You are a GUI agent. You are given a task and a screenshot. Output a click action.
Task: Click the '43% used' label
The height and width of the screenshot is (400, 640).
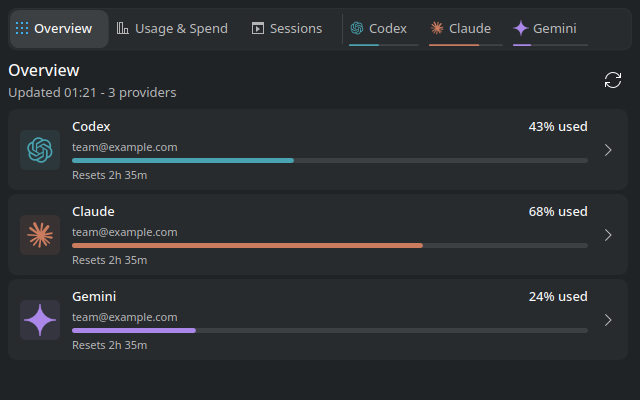(558, 127)
